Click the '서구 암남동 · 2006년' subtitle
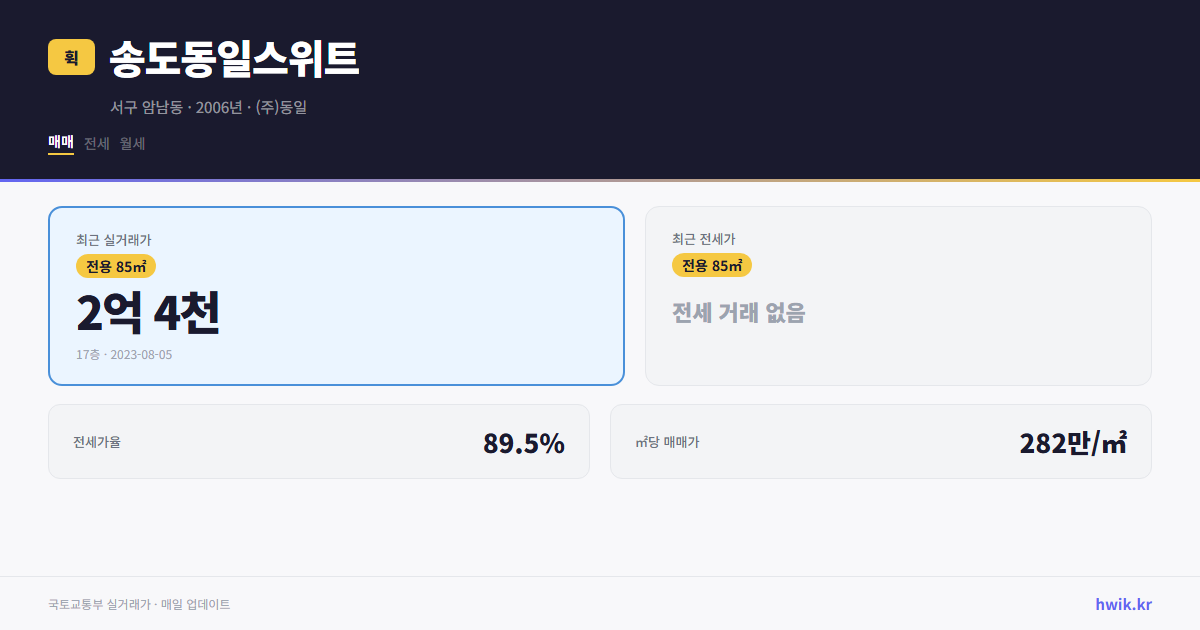The image size is (1200, 630). click(209, 108)
